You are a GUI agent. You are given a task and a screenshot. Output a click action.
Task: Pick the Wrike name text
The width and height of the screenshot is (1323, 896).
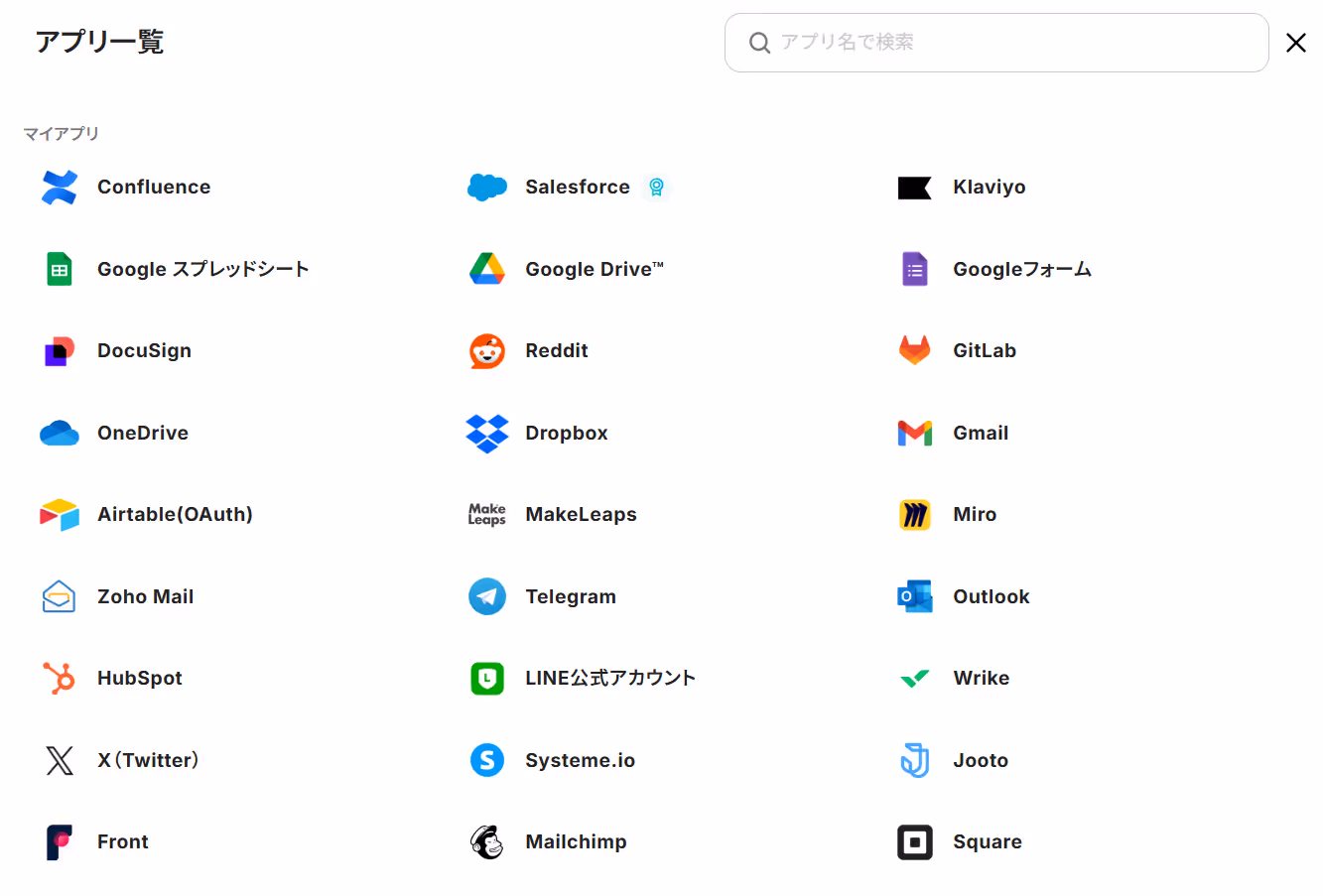(982, 679)
